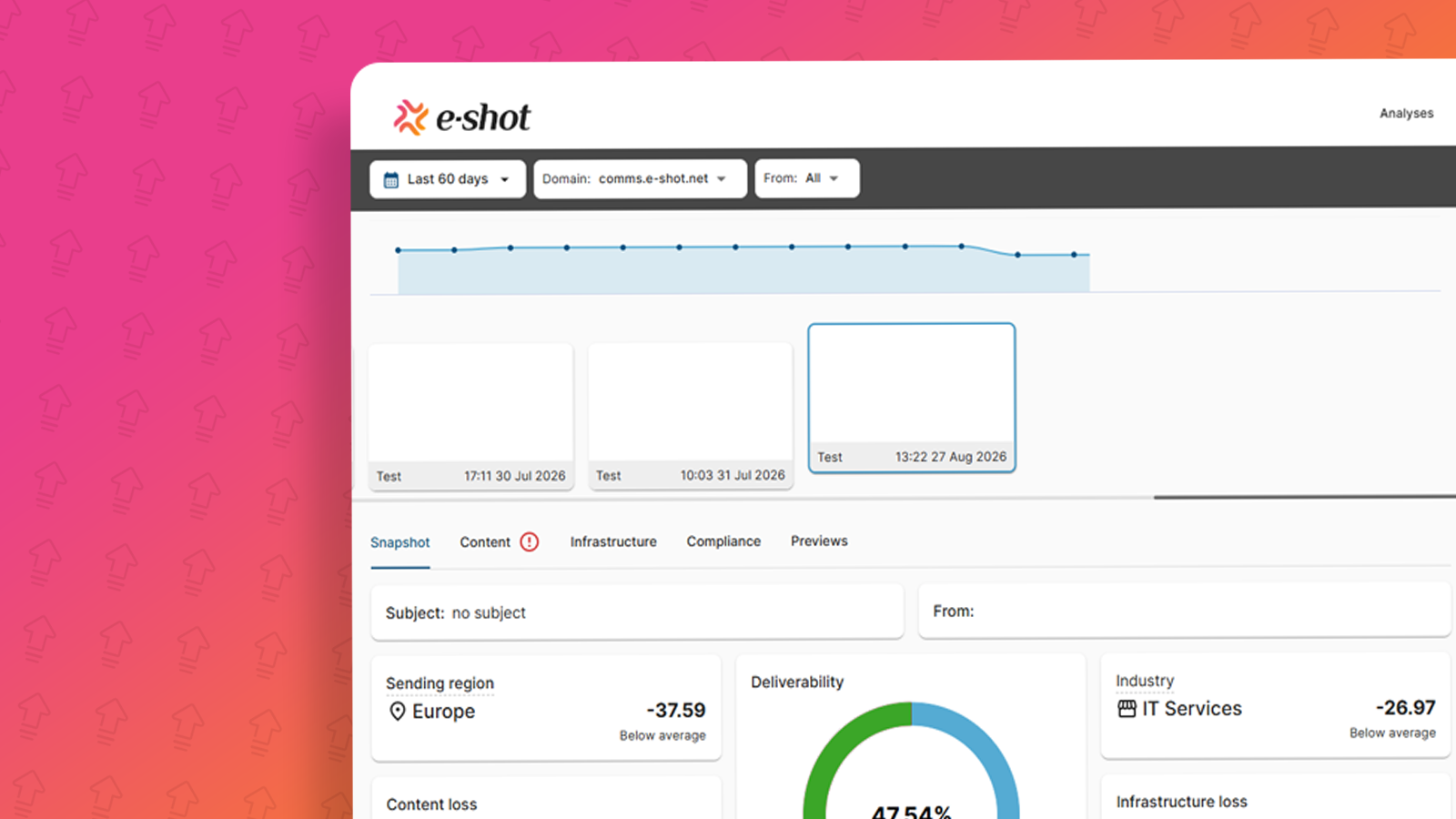Click the IT Services text
This screenshot has height=819, width=1456.
coord(1192,709)
